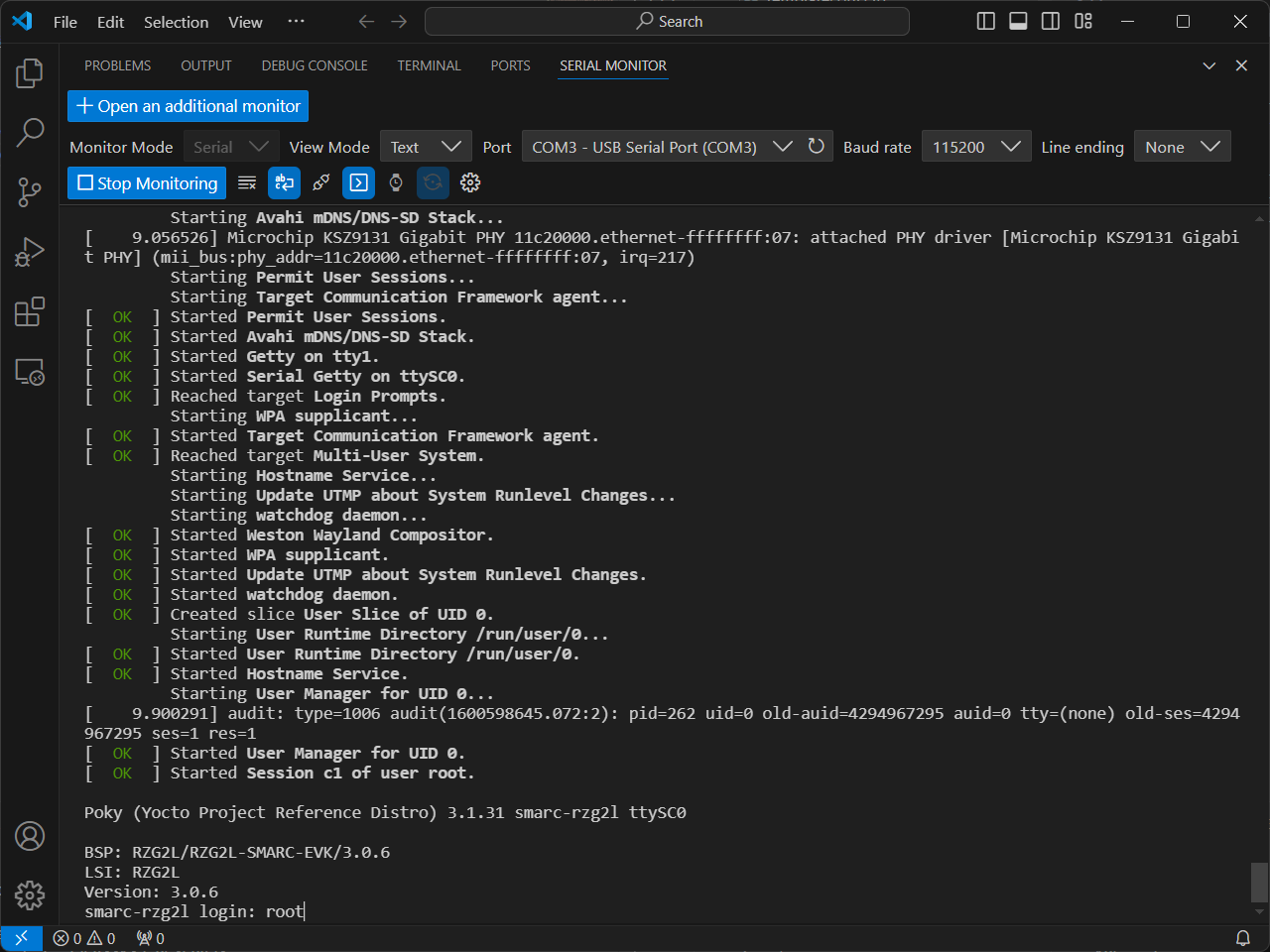Open the notifications bell

click(x=1242, y=938)
